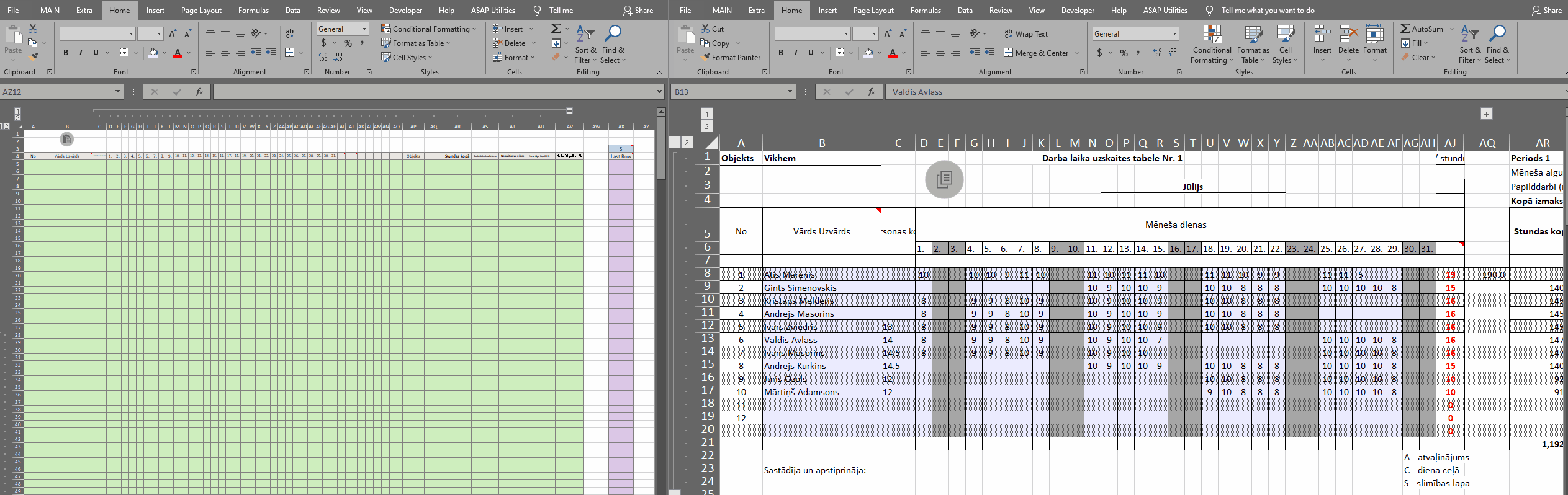1568x495 pixels.
Task: Click Copy in the right window
Action: coord(715,43)
